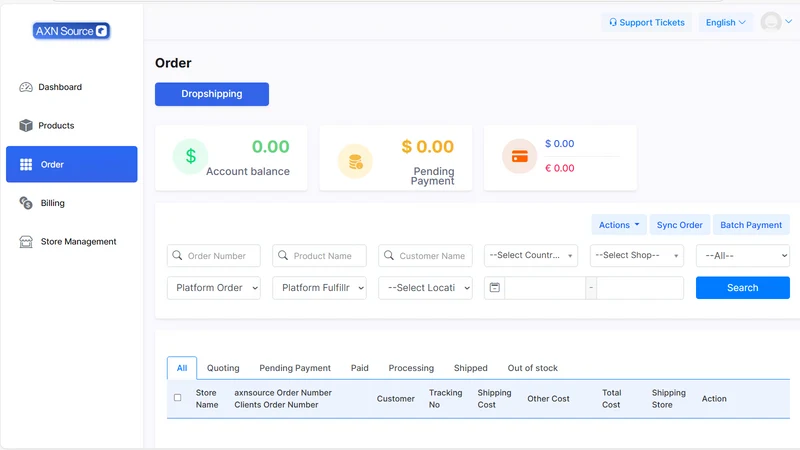Switch to the All orders tab
The height and width of the screenshot is (450, 800).
(x=182, y=368)
